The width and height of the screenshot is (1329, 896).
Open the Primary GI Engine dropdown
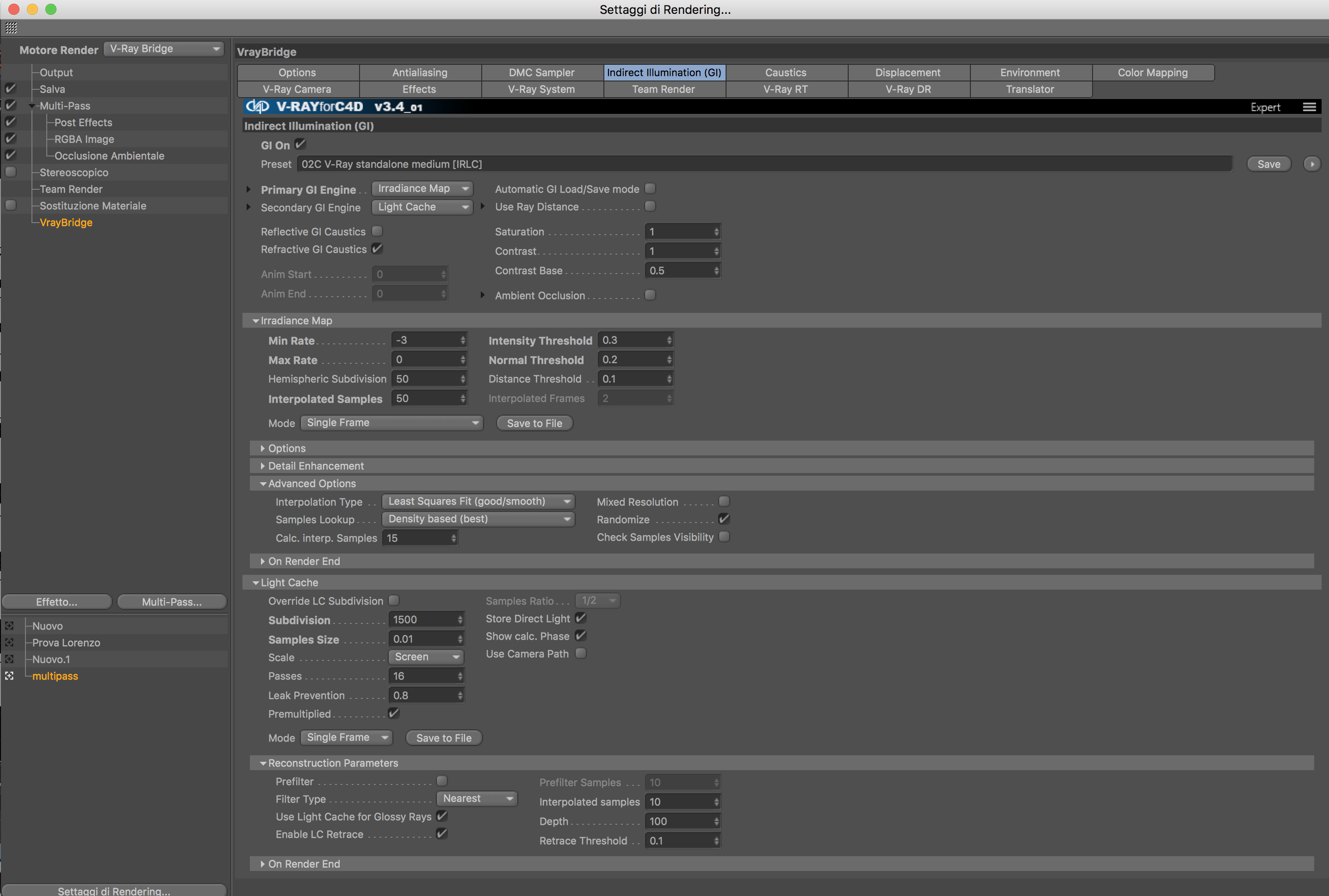(x=422, y=188)
